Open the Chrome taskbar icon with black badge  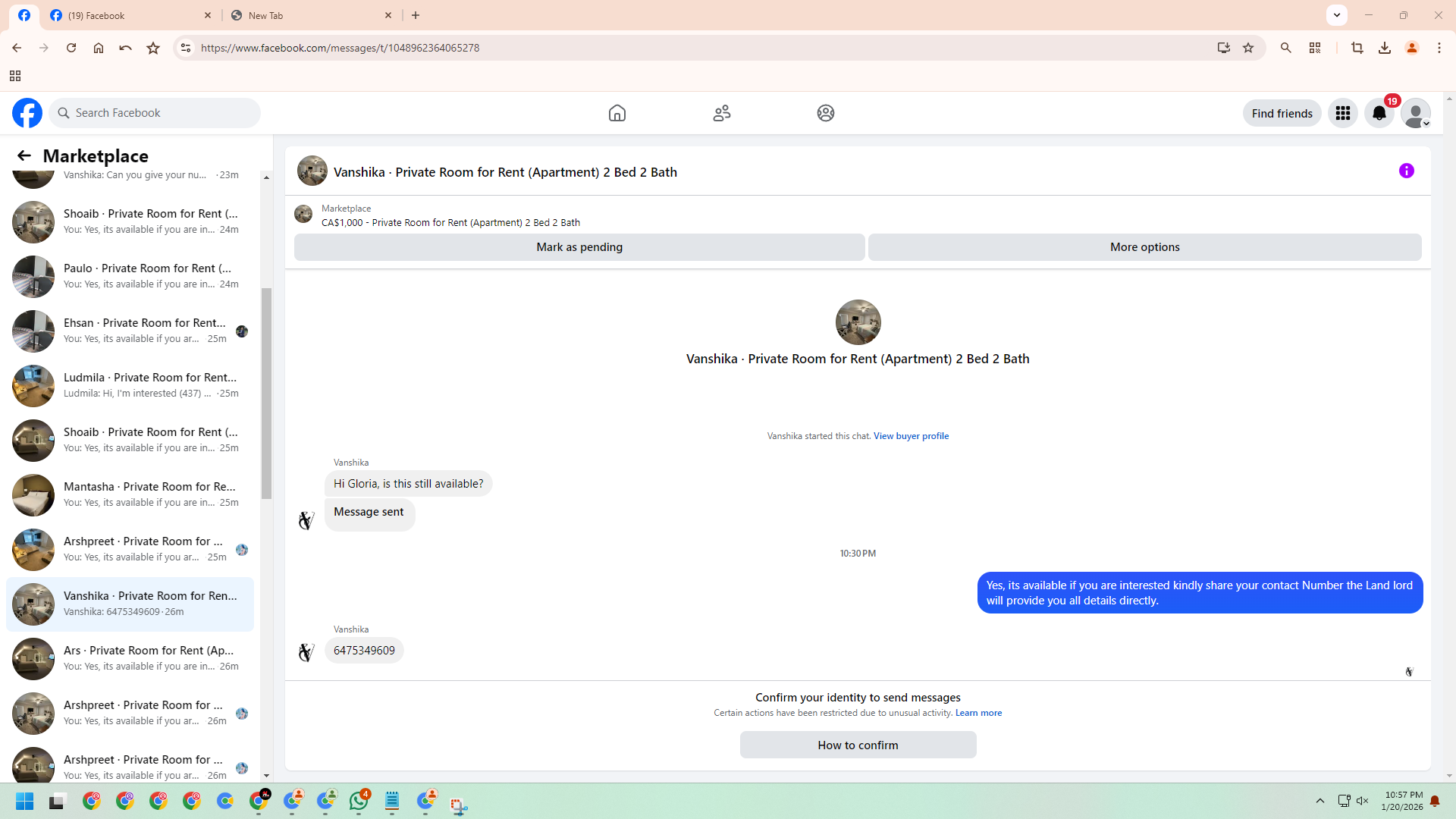click(259, 801)
